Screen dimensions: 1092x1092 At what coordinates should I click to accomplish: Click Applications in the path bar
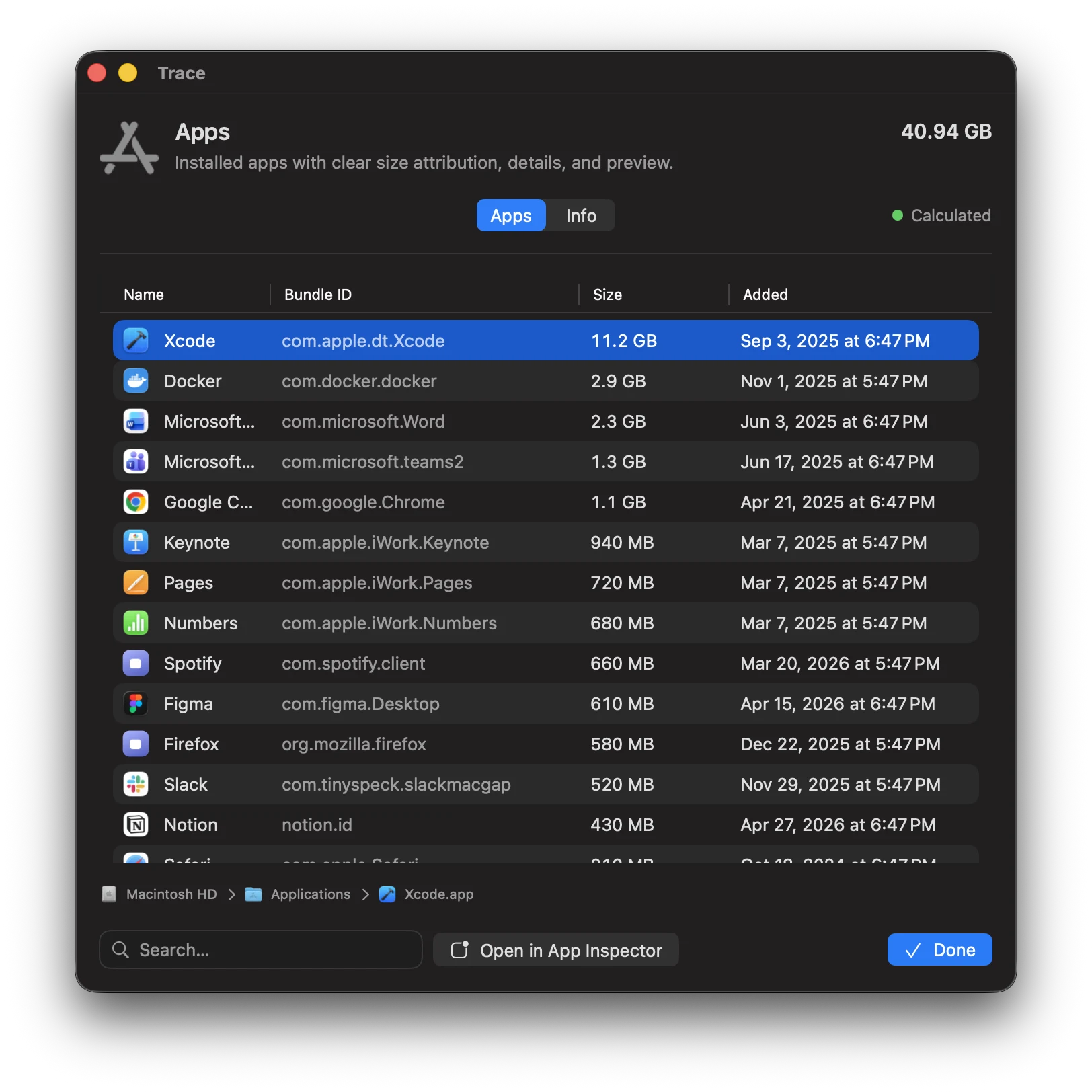(x=311, y=894)
